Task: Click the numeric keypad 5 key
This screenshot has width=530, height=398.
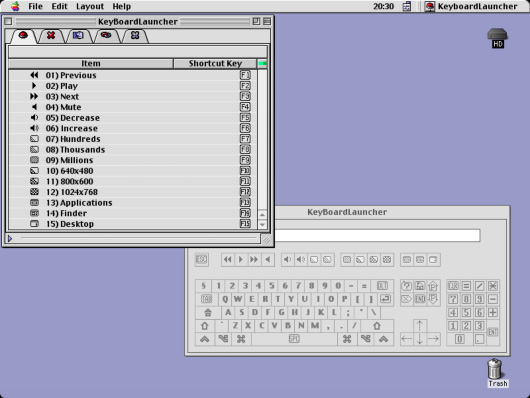Action: tap(466, 312)
